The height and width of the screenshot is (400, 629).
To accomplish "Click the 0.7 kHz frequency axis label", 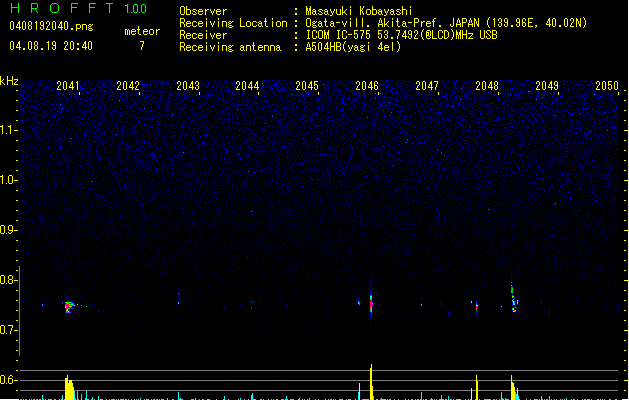I will (x=8, y=330).
